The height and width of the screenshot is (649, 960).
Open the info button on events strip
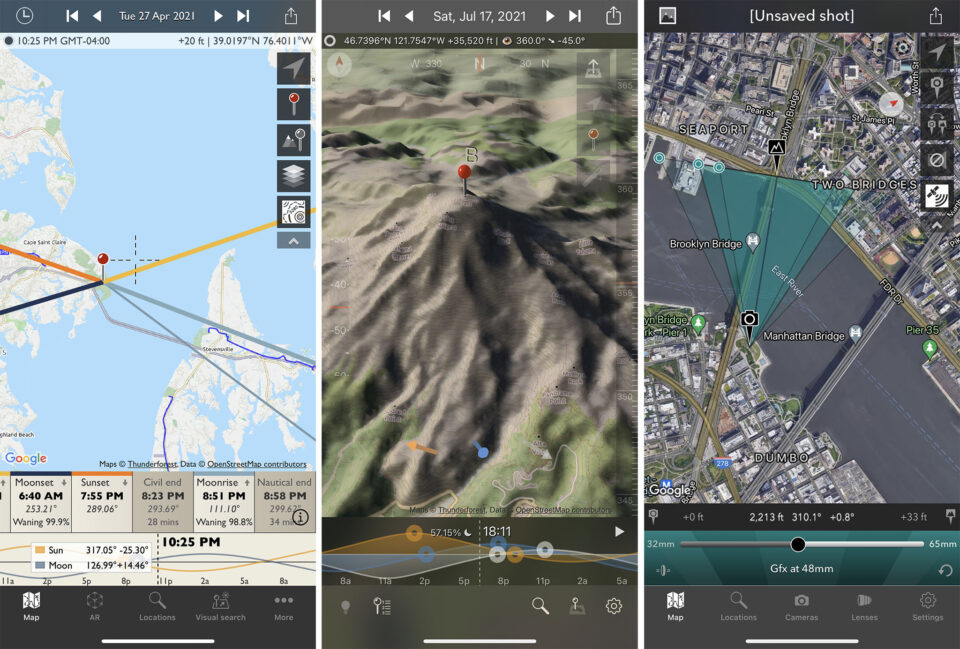click(300, 518)
